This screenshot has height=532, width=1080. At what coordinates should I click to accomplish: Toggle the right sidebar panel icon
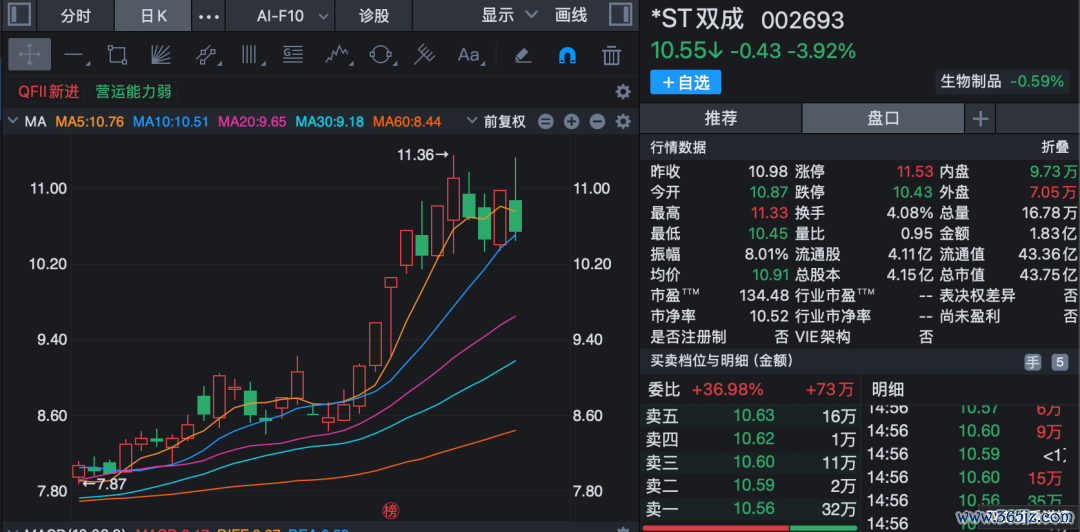tap(621, 15)
